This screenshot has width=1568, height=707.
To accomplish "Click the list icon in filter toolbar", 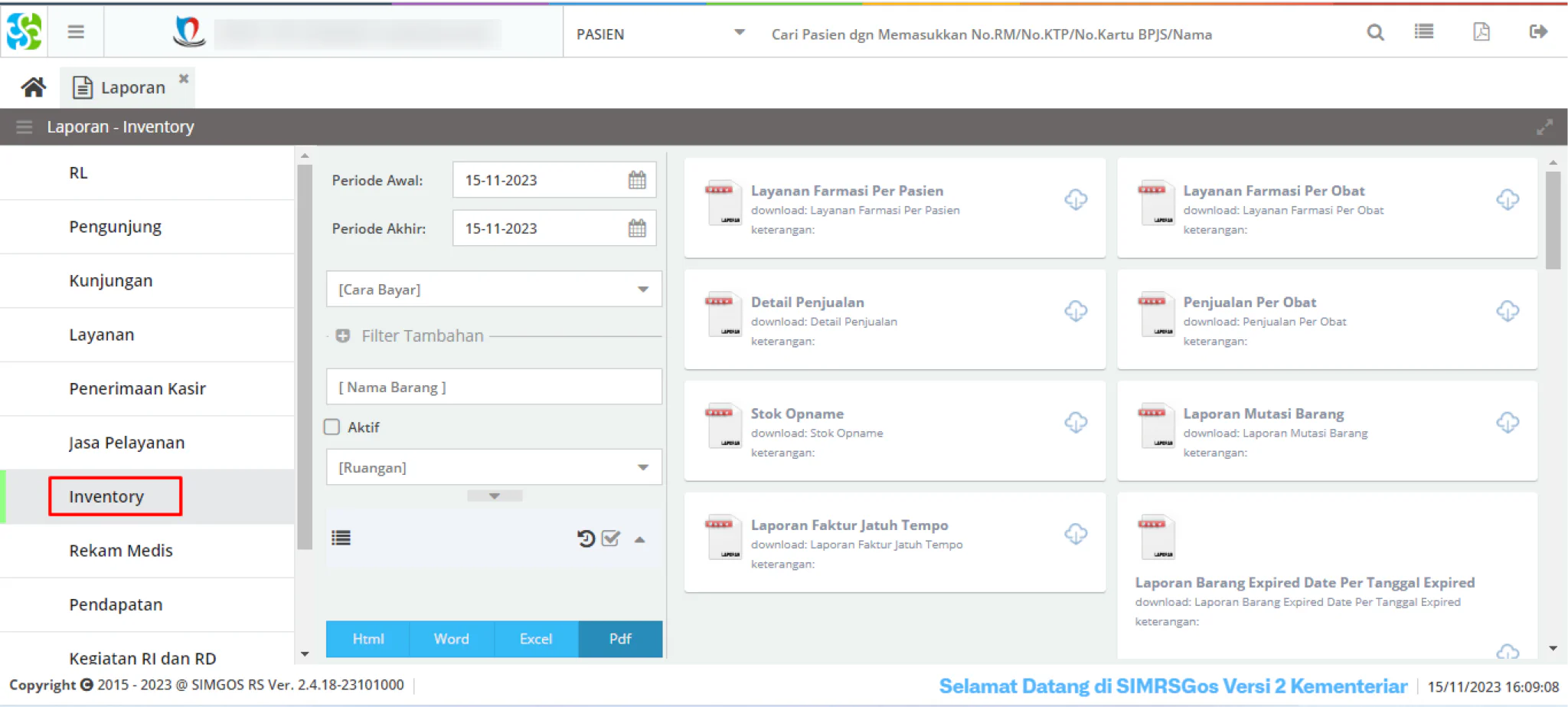I will click(341, 538).
